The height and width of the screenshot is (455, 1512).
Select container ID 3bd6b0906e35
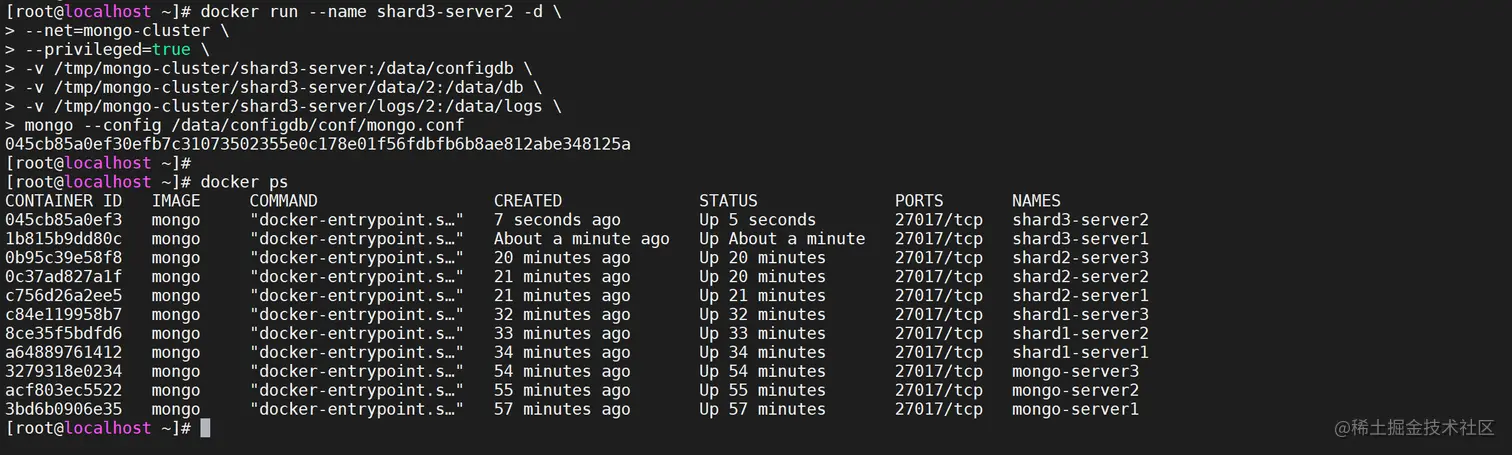click(x=64, y=409)
